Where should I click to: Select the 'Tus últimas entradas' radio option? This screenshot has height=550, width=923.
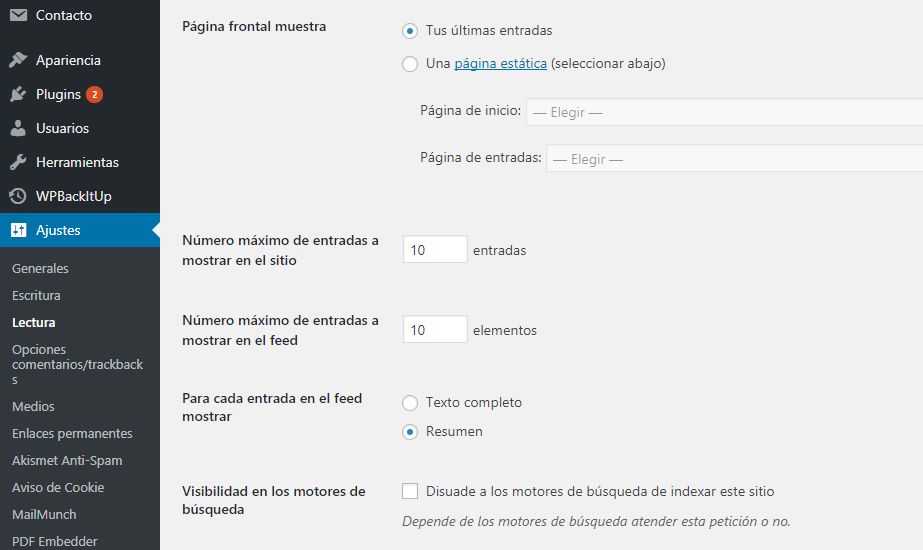pyautogui.click(x=410, y=31)
